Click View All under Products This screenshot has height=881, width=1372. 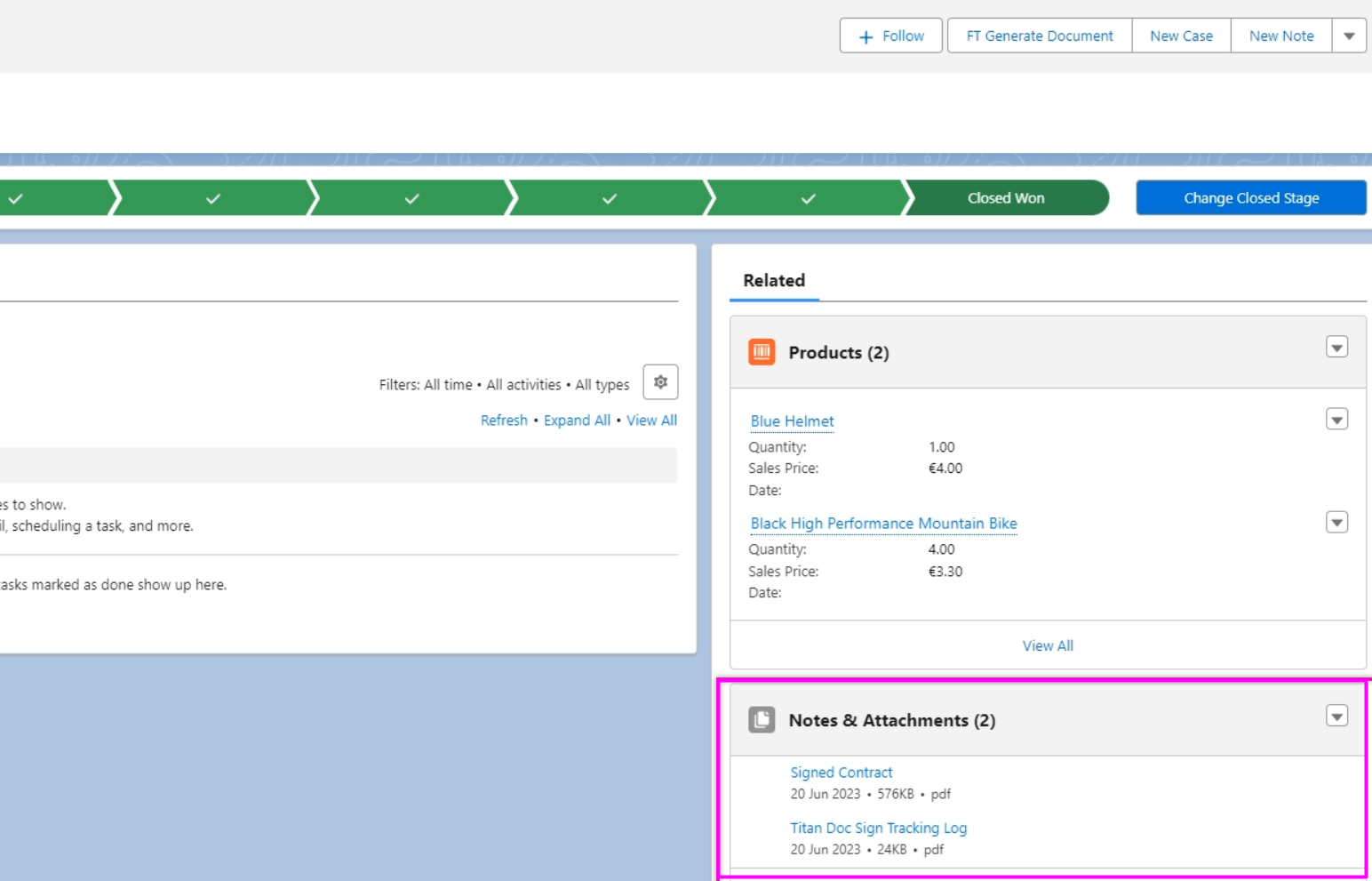[1047, 645]
